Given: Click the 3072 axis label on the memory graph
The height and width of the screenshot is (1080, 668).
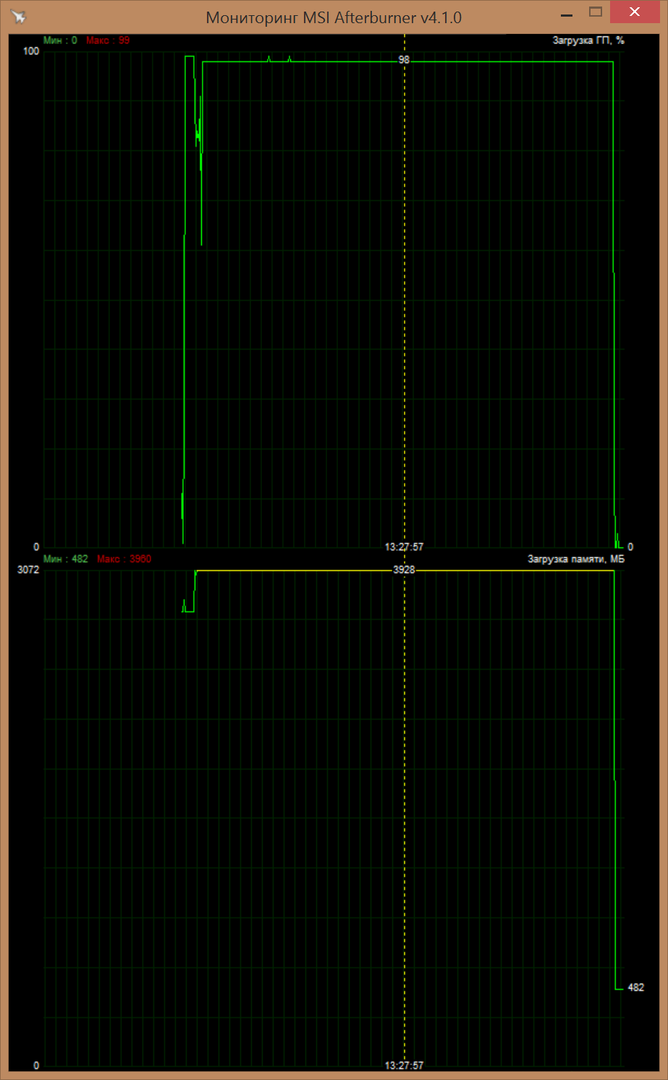Looking at the screenshot, I should pyautogui.click(x=27, y=569).
